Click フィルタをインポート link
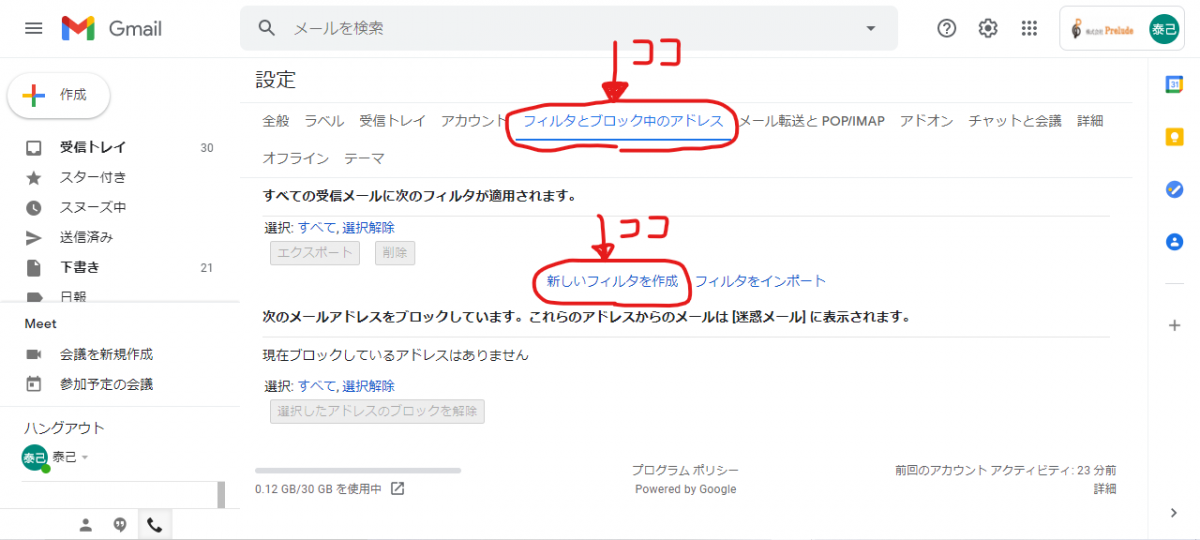This screenshot has width=1200, height=540. click(760, 281)
